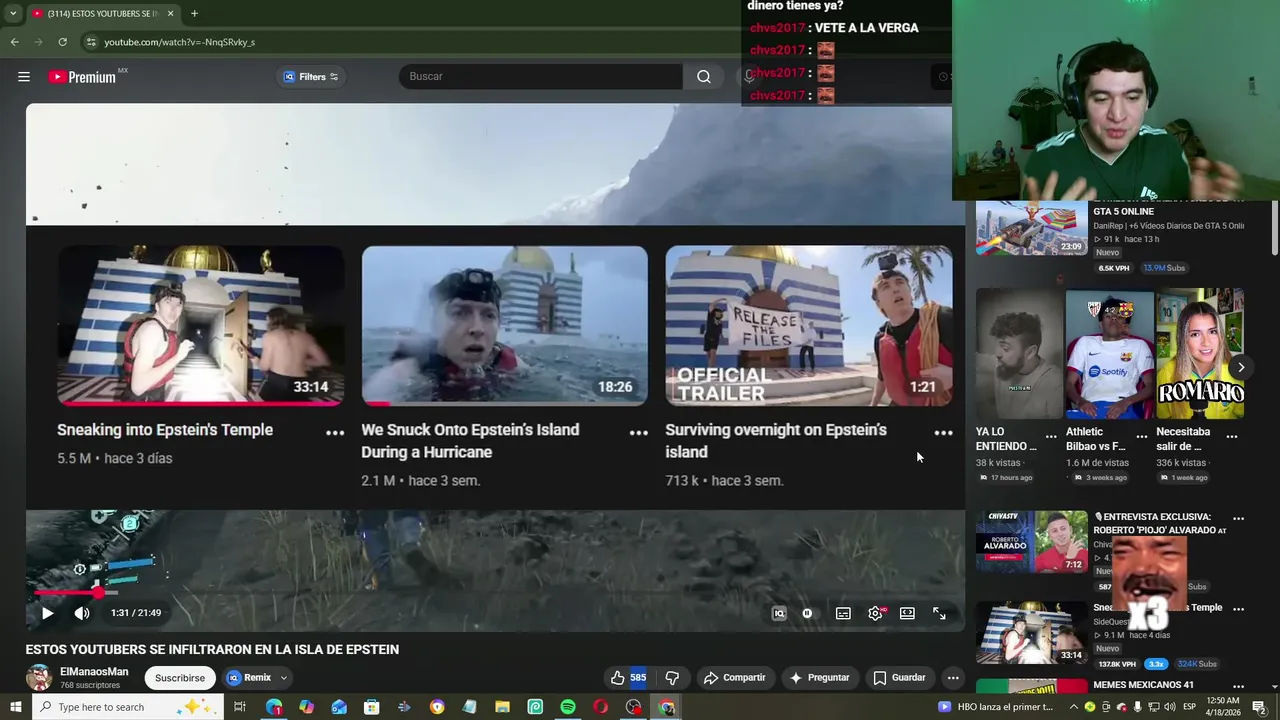Image resolution: width=1280 pixels, height=720 pixels.
Task: Open the vidIQ Filters button
Action: [311, 77]
